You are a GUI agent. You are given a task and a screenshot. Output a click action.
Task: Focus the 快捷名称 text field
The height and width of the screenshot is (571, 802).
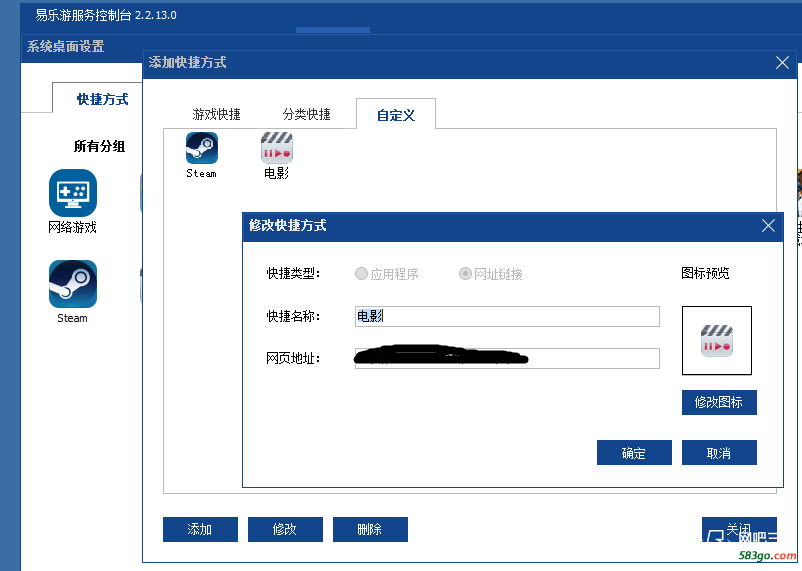pos(507,316)
